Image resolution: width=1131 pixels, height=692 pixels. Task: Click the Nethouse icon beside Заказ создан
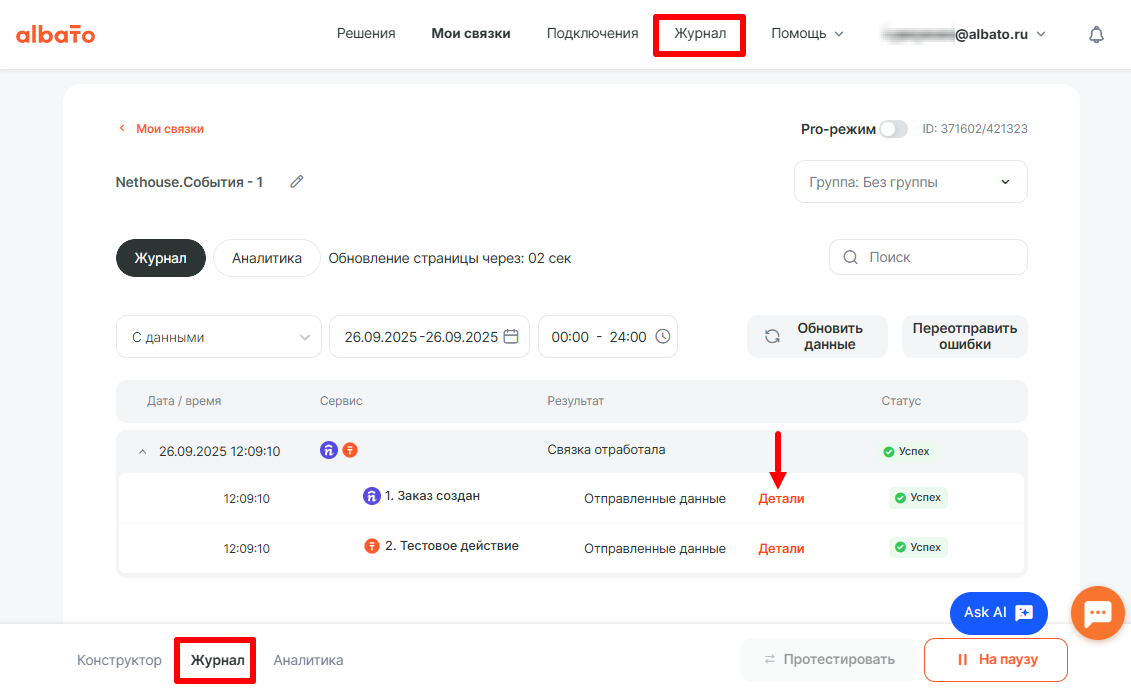[x=371, y=496]
